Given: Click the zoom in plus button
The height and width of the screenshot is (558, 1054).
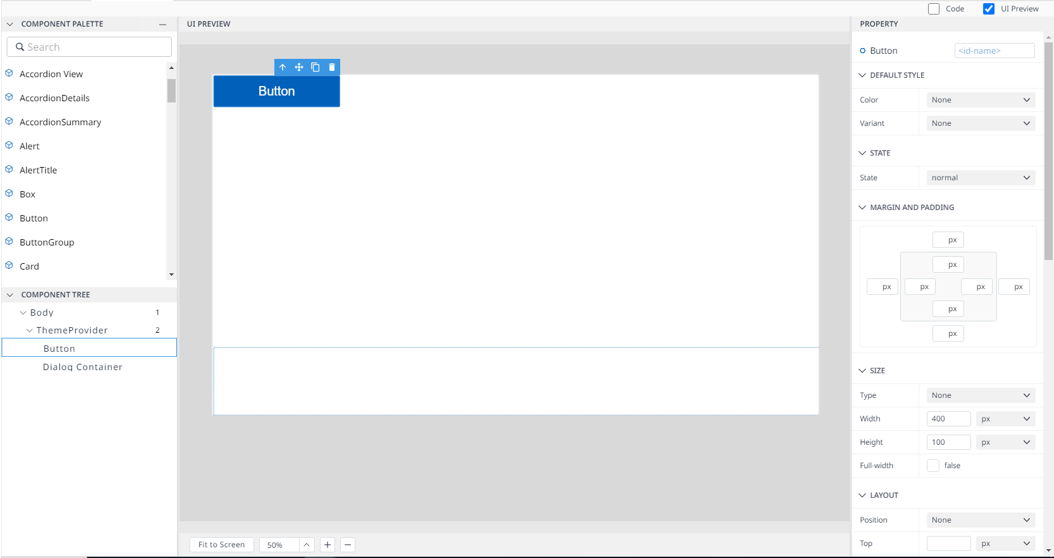Looking at the screenshot, I should point(327,545).
